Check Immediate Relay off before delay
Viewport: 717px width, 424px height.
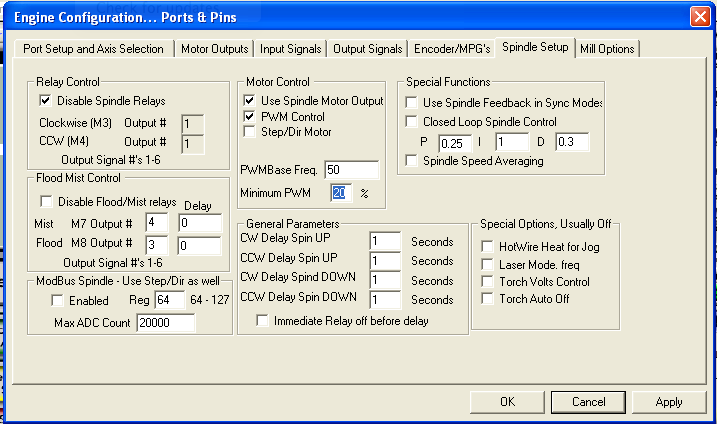point(263,320)
